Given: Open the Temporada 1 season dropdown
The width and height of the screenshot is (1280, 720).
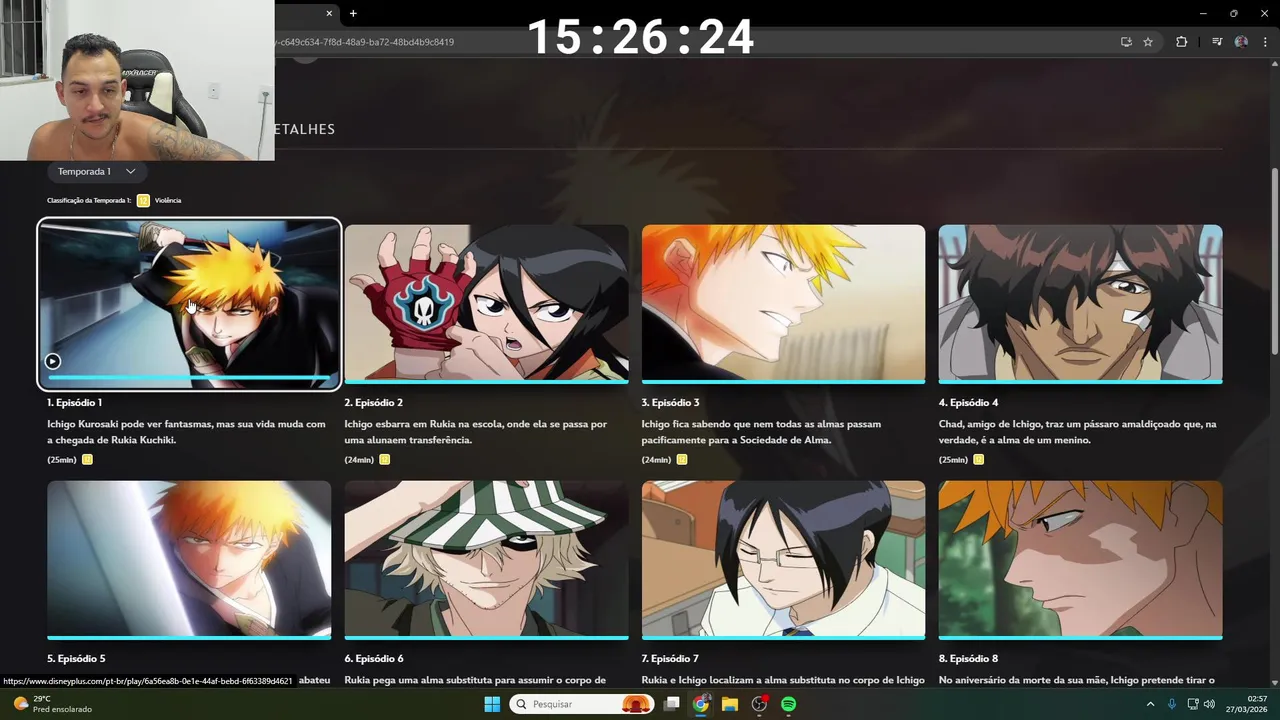Looking at the screenshot, I should tap(96, 172).
